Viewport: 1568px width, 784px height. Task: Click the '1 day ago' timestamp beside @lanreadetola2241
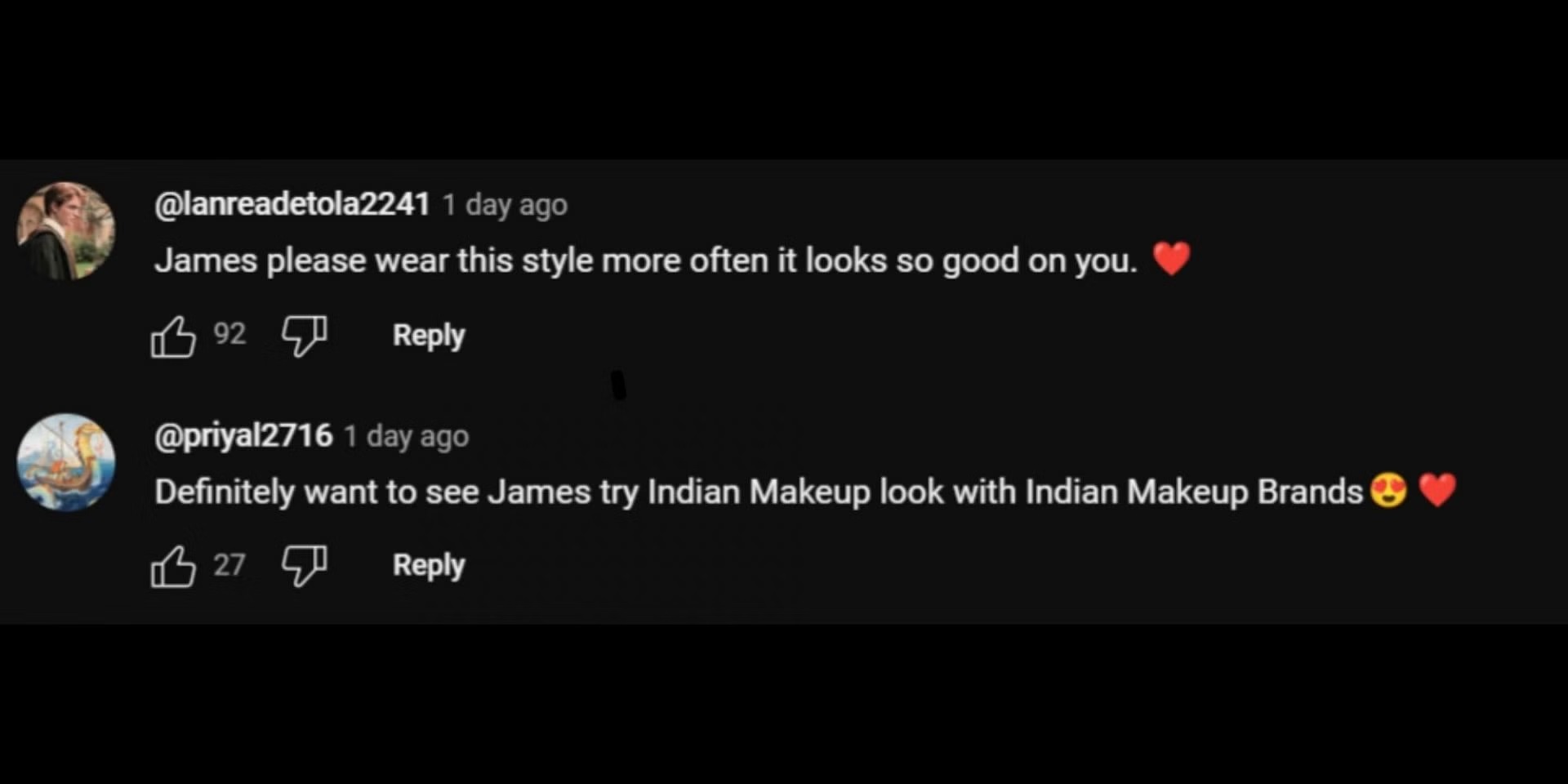click(505, 205)
